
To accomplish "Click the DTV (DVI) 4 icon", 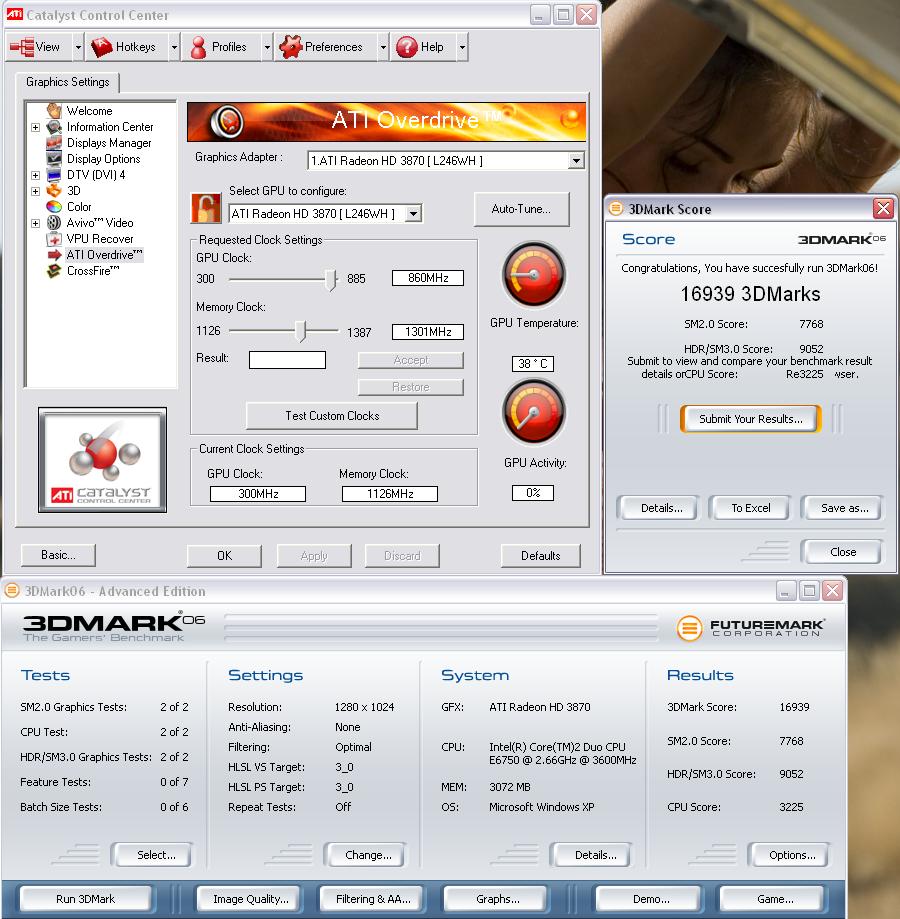I will coord(54,175).
